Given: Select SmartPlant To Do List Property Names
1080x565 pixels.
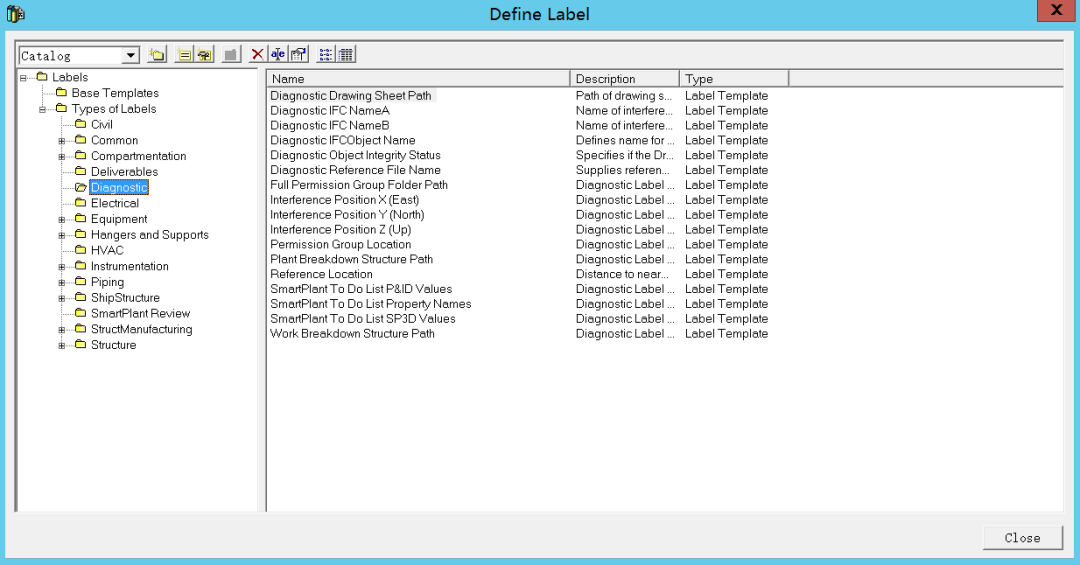Looking at the screenshot, I should click(371, 304).
